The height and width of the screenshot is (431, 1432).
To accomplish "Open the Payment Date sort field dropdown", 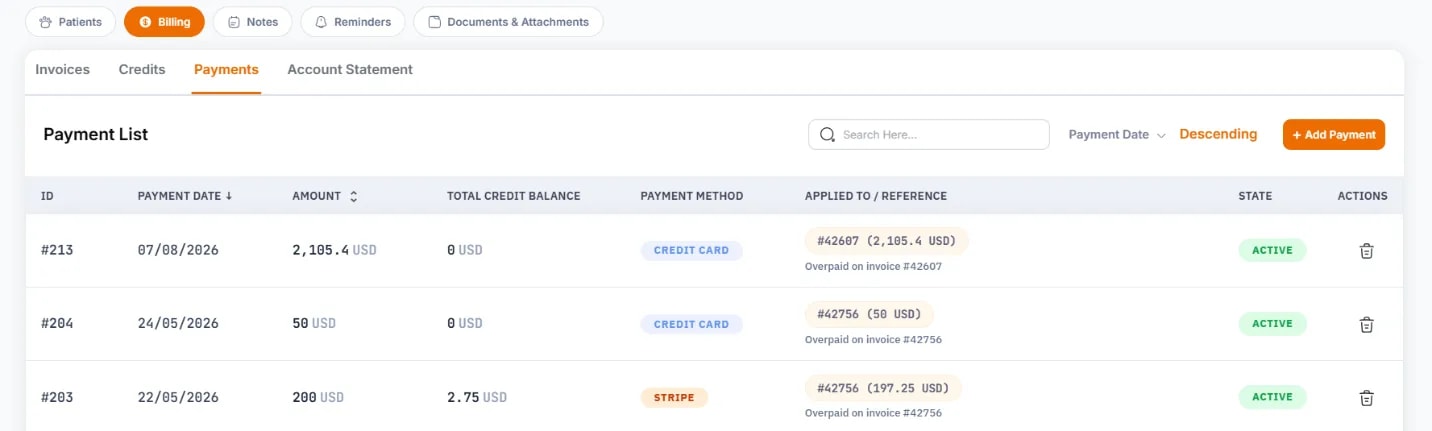I will [x=1117, y=134].
